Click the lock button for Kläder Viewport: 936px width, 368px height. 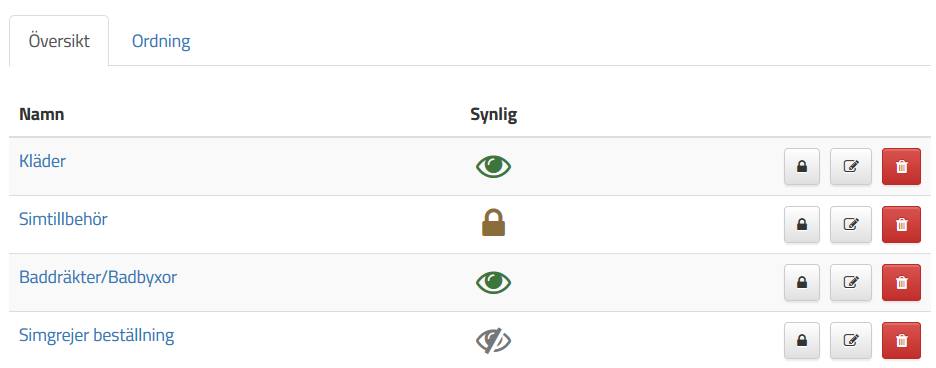click(802, 167)
